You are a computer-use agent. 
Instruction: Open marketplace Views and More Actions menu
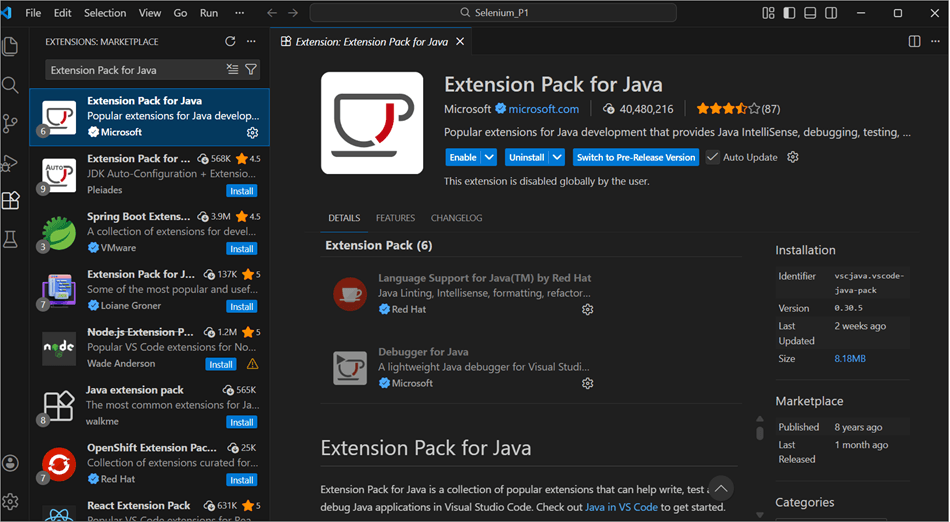coord(251,41)
